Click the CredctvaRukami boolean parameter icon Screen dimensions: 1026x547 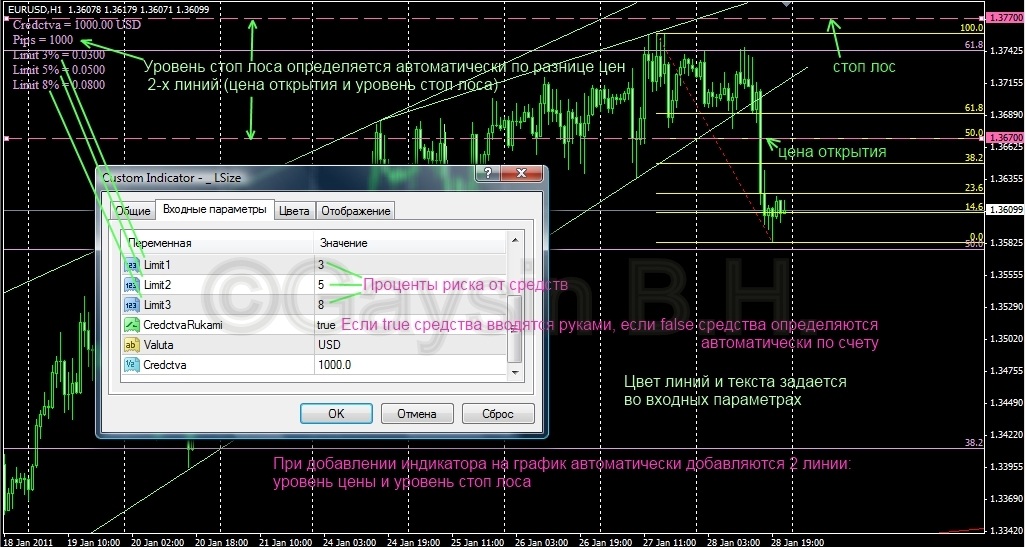(x=132, y=325)
